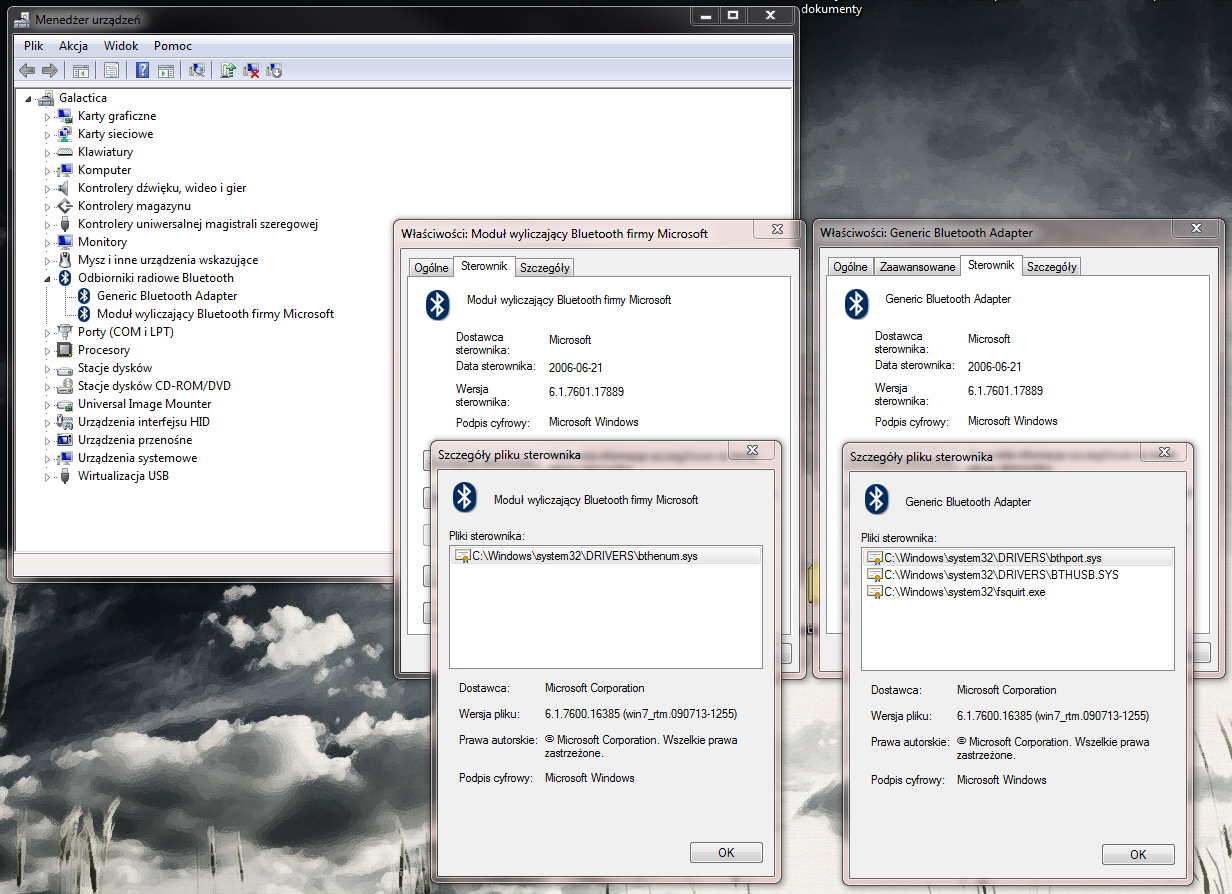
Task: Select Sterownik tab in Generic Bluetooth Adapter properties
Action: coord(991,266)
